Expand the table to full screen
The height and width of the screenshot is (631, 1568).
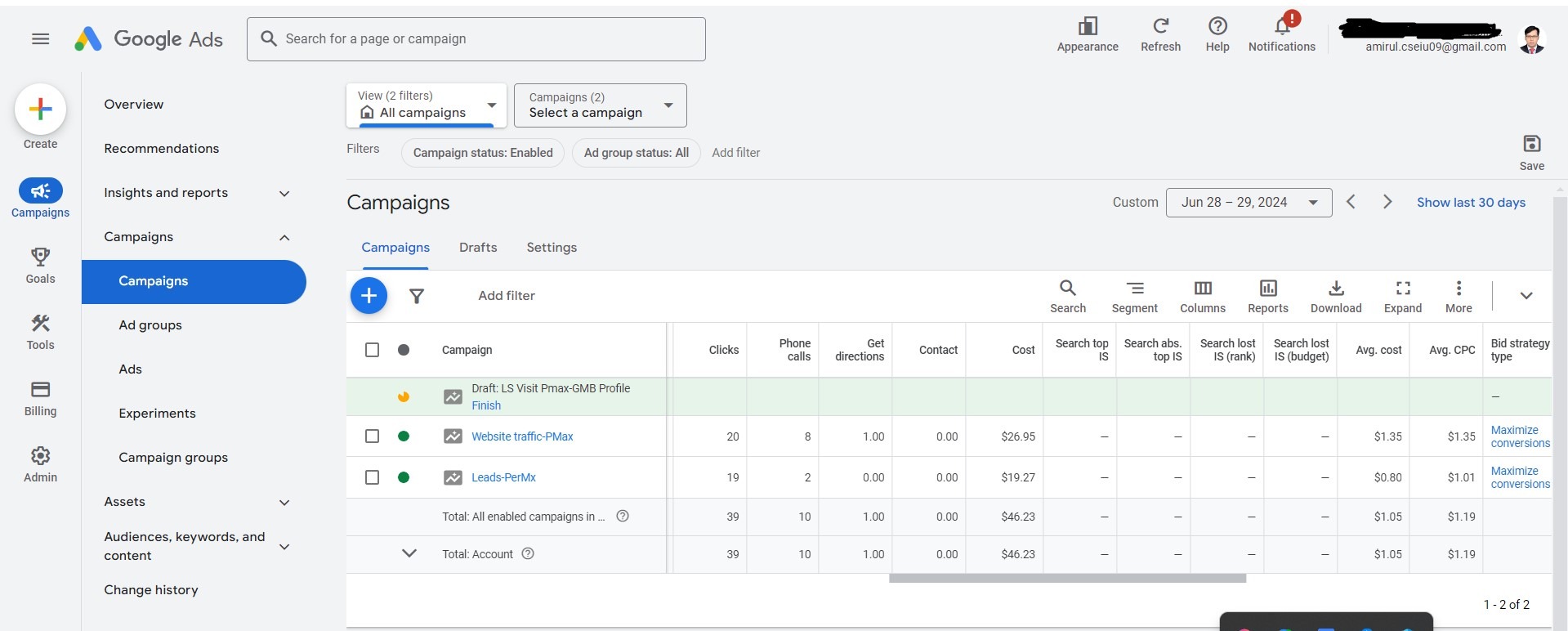click(1403, 297)
